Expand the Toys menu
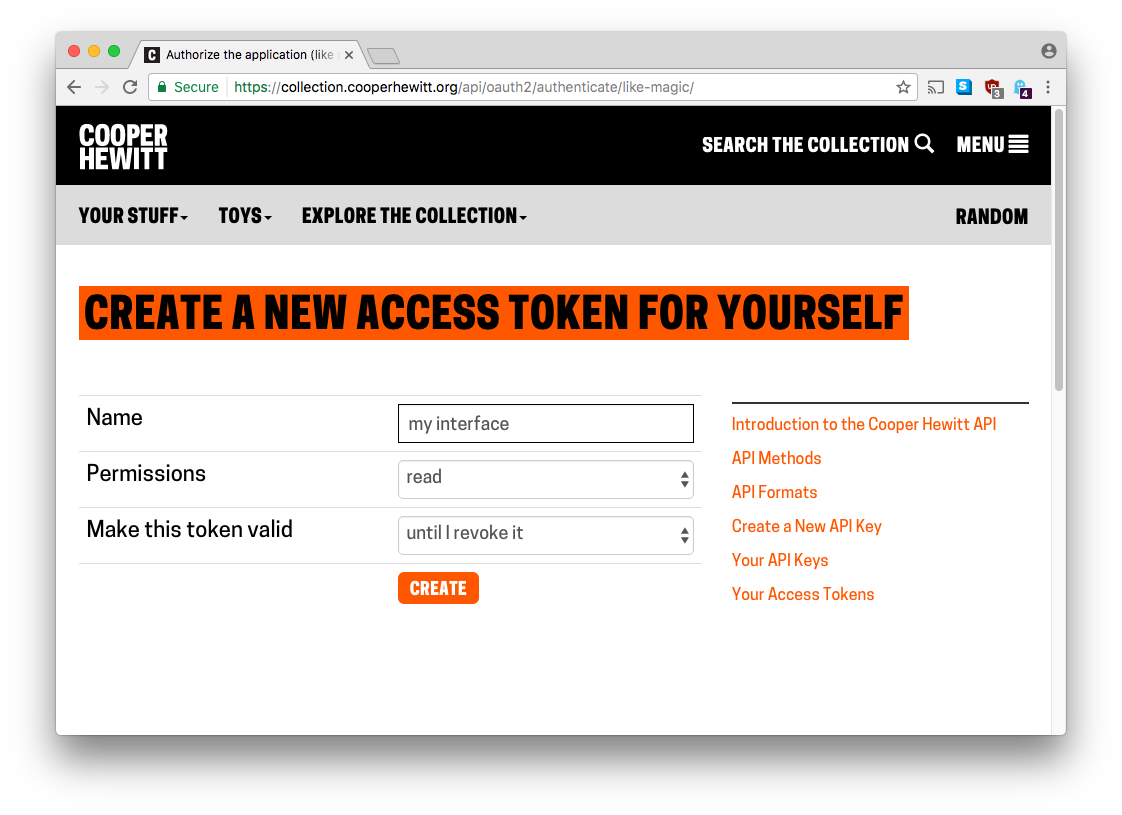 (245, 216)
